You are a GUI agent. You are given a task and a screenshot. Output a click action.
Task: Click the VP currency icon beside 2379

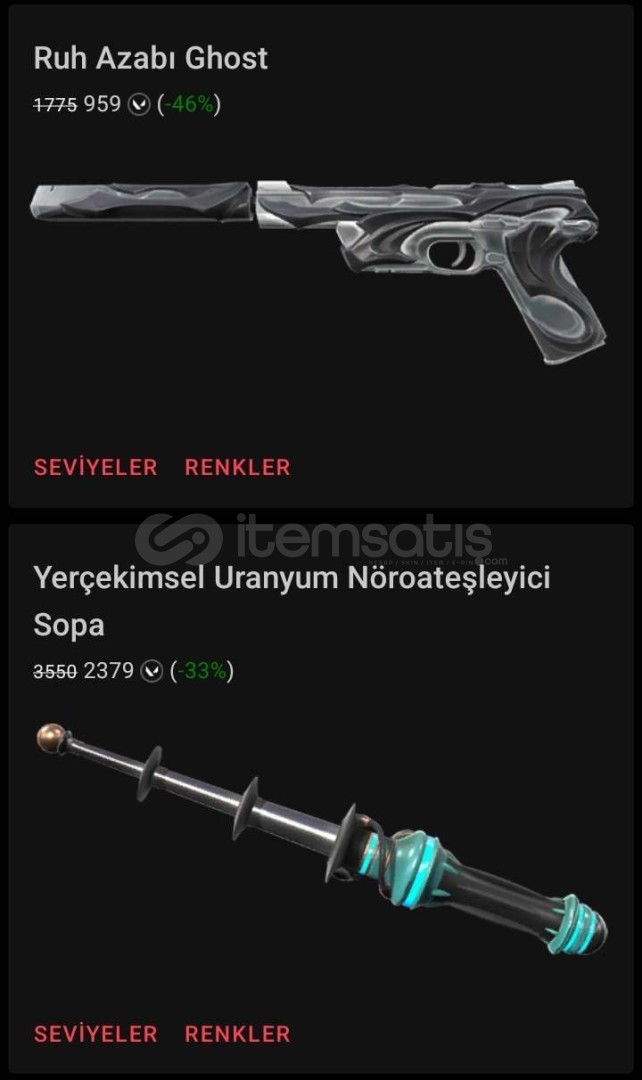pos(152,671)
